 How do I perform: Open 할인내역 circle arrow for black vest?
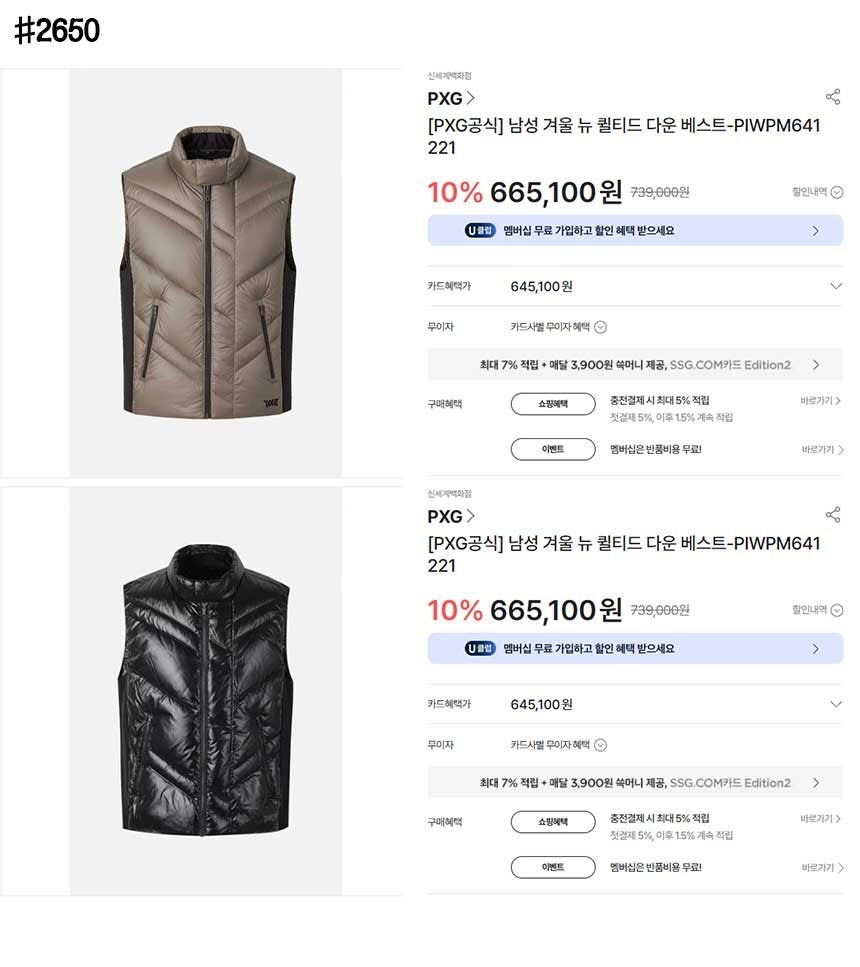[x=837, y=610]
